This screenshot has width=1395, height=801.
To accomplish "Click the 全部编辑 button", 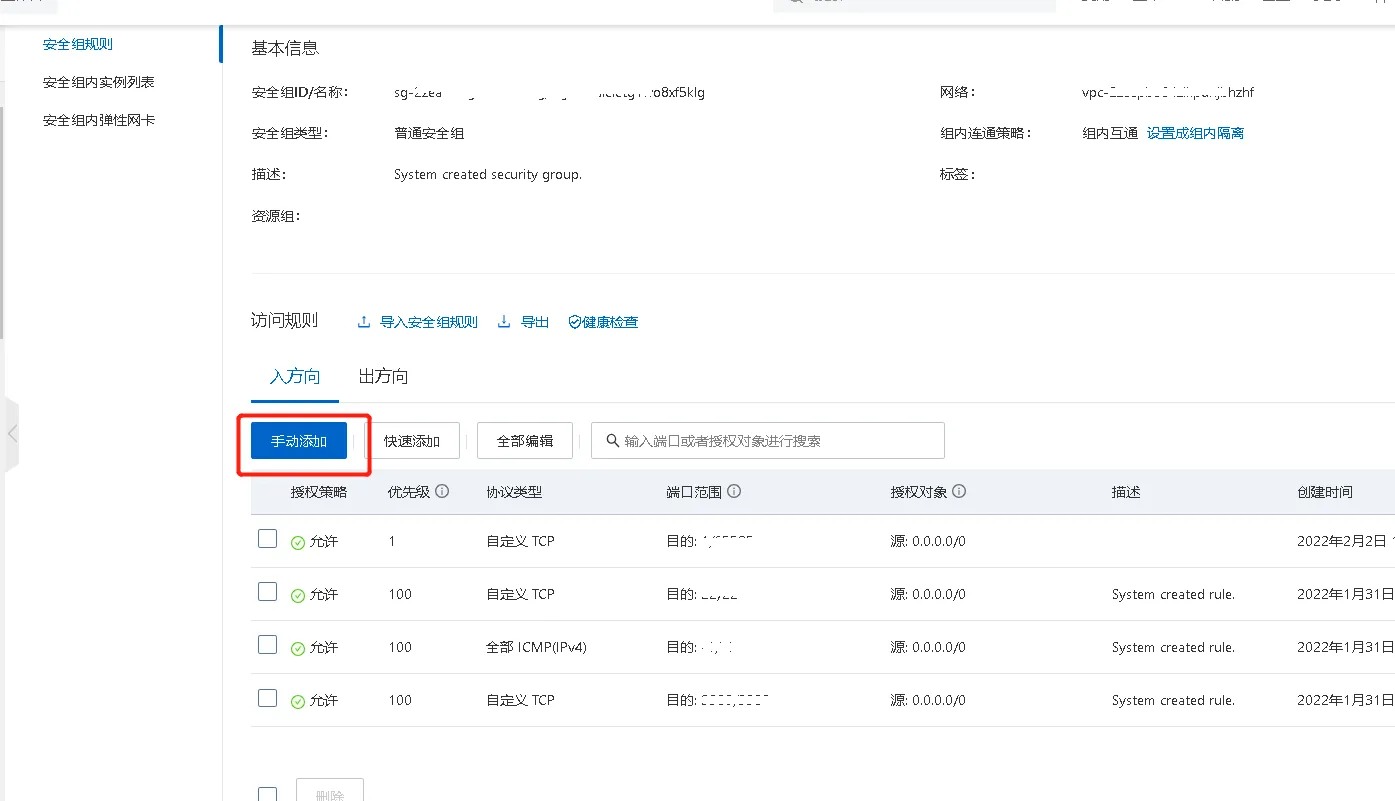I will [x=525, y=441].
